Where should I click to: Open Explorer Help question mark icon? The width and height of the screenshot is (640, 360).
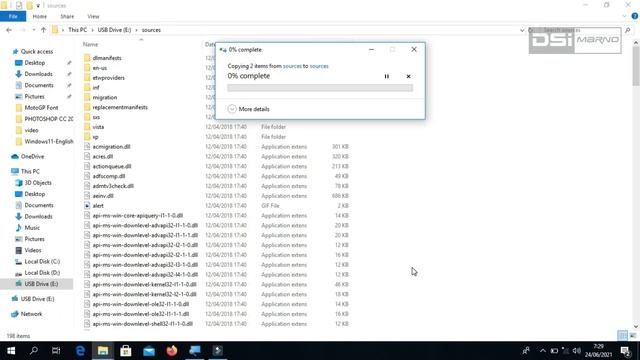pos(635,16)
